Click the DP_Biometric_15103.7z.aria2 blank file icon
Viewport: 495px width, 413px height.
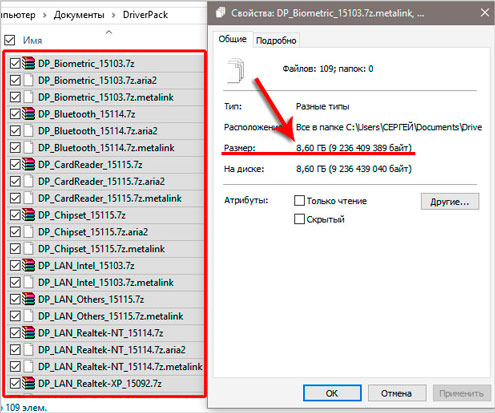[x=29, y=80]
